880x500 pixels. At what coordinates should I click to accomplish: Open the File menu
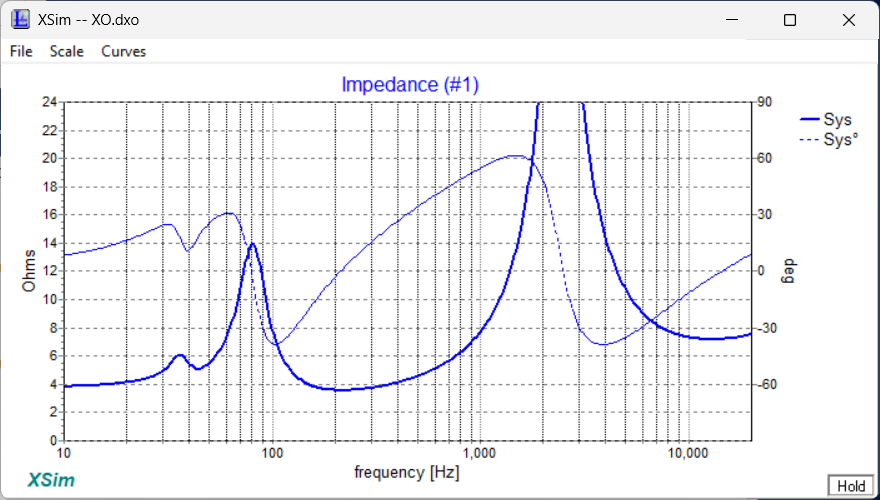pos(21,51)
